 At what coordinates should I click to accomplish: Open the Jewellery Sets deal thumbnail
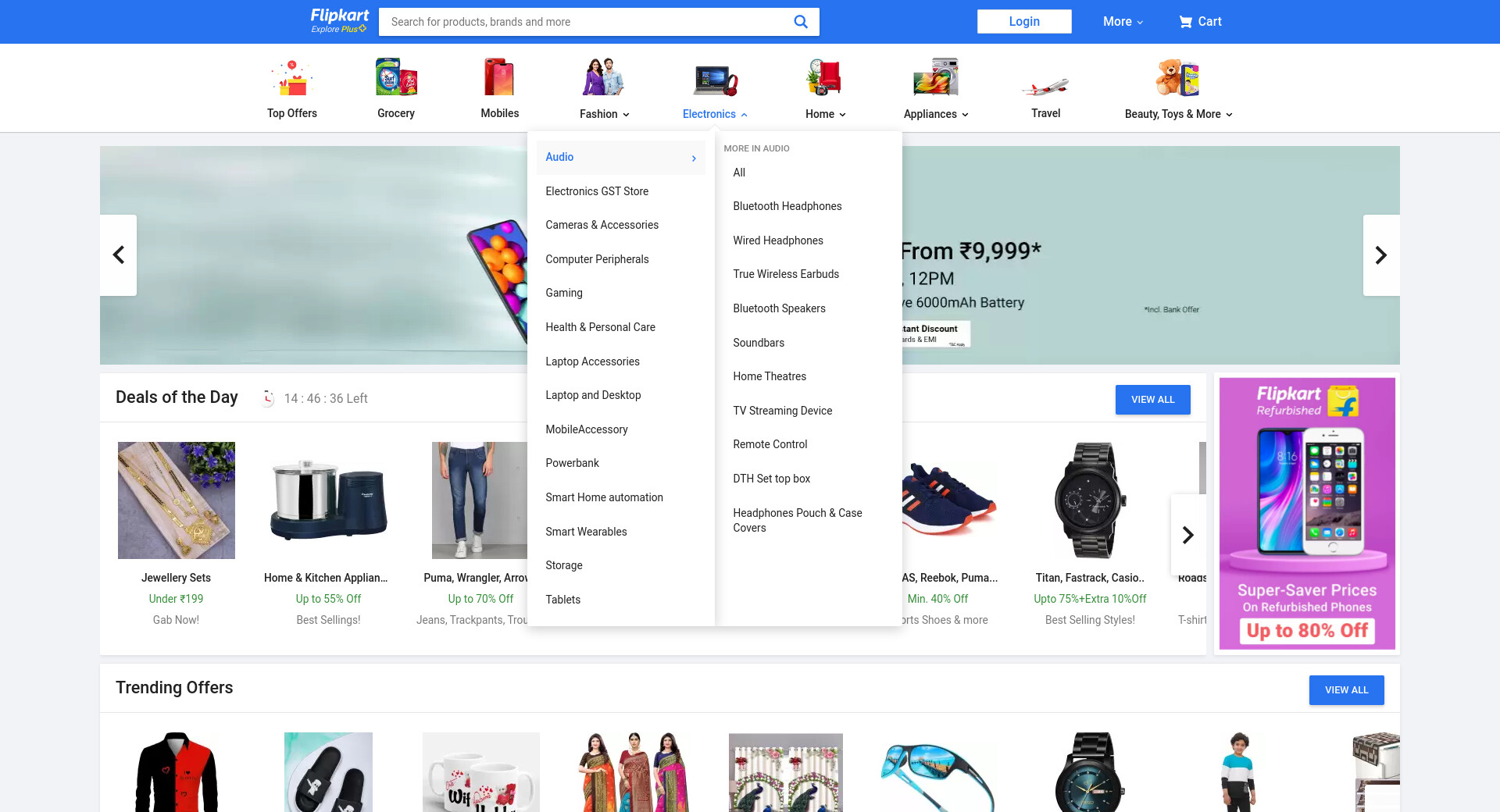[x=177, y=500]
